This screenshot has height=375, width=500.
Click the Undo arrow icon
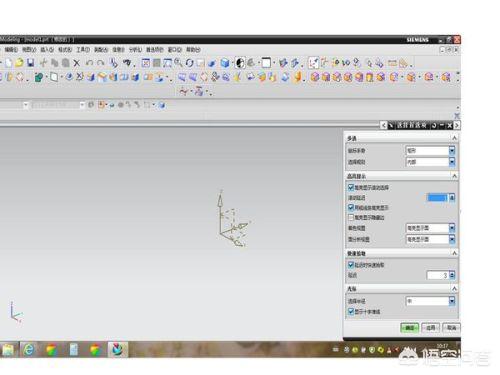[x=89, y=63]
